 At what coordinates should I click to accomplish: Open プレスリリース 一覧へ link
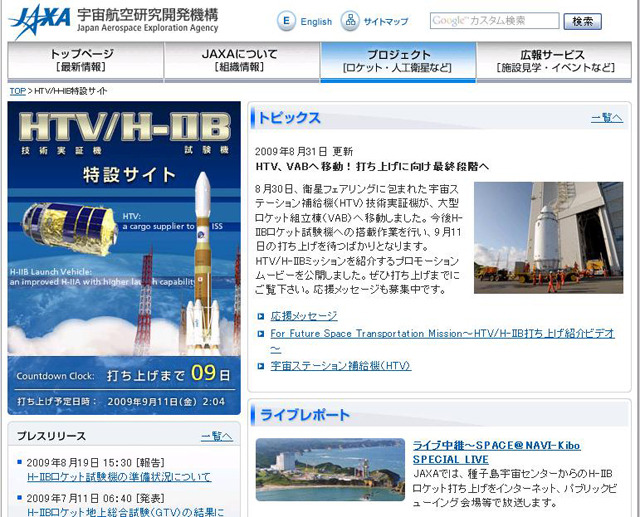point(217,436)
